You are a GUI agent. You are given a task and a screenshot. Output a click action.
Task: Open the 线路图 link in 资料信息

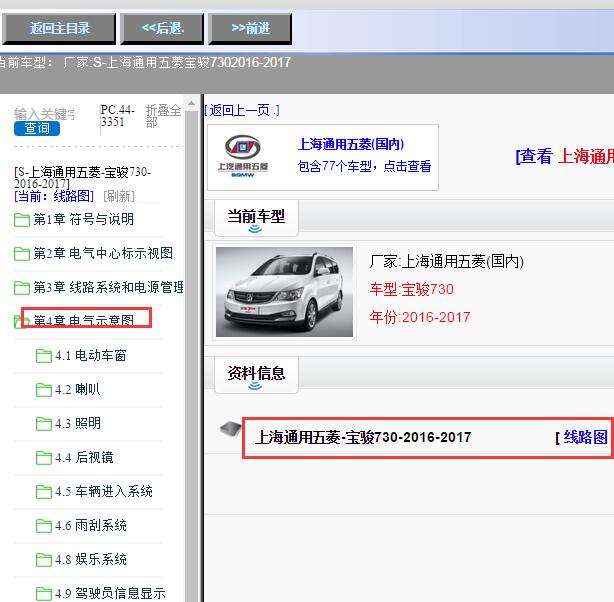(x=585, y=437)
